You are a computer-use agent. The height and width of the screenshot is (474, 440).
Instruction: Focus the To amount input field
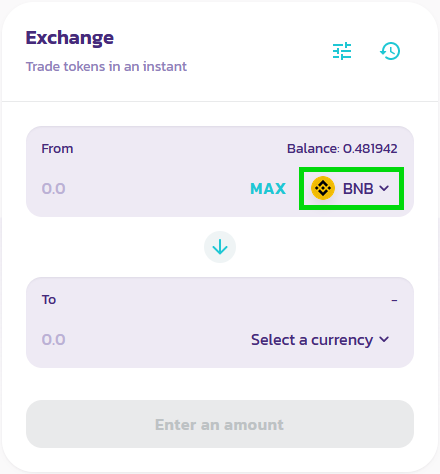(140, 340)
